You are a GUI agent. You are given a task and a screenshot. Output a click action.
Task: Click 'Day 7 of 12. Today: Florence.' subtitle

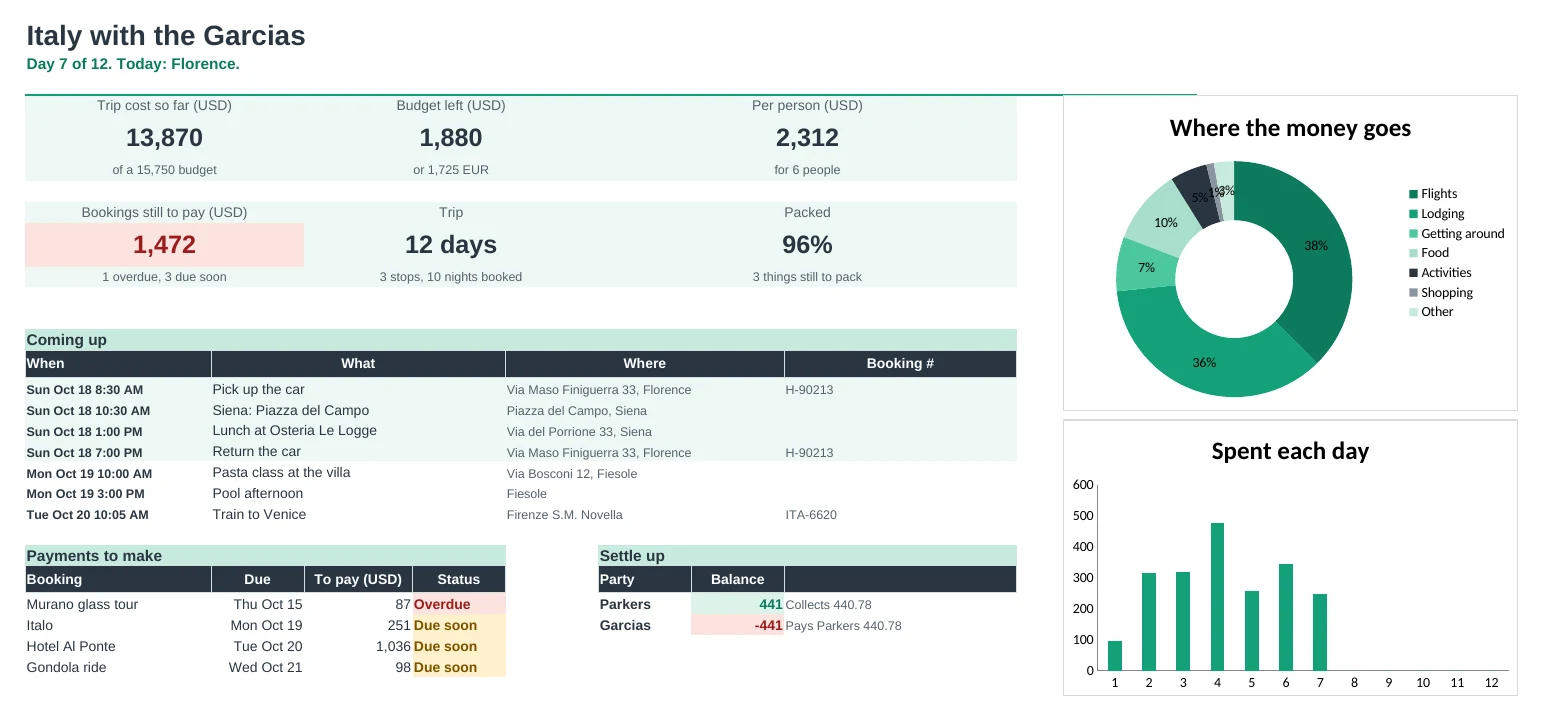(x=133, y=64)
